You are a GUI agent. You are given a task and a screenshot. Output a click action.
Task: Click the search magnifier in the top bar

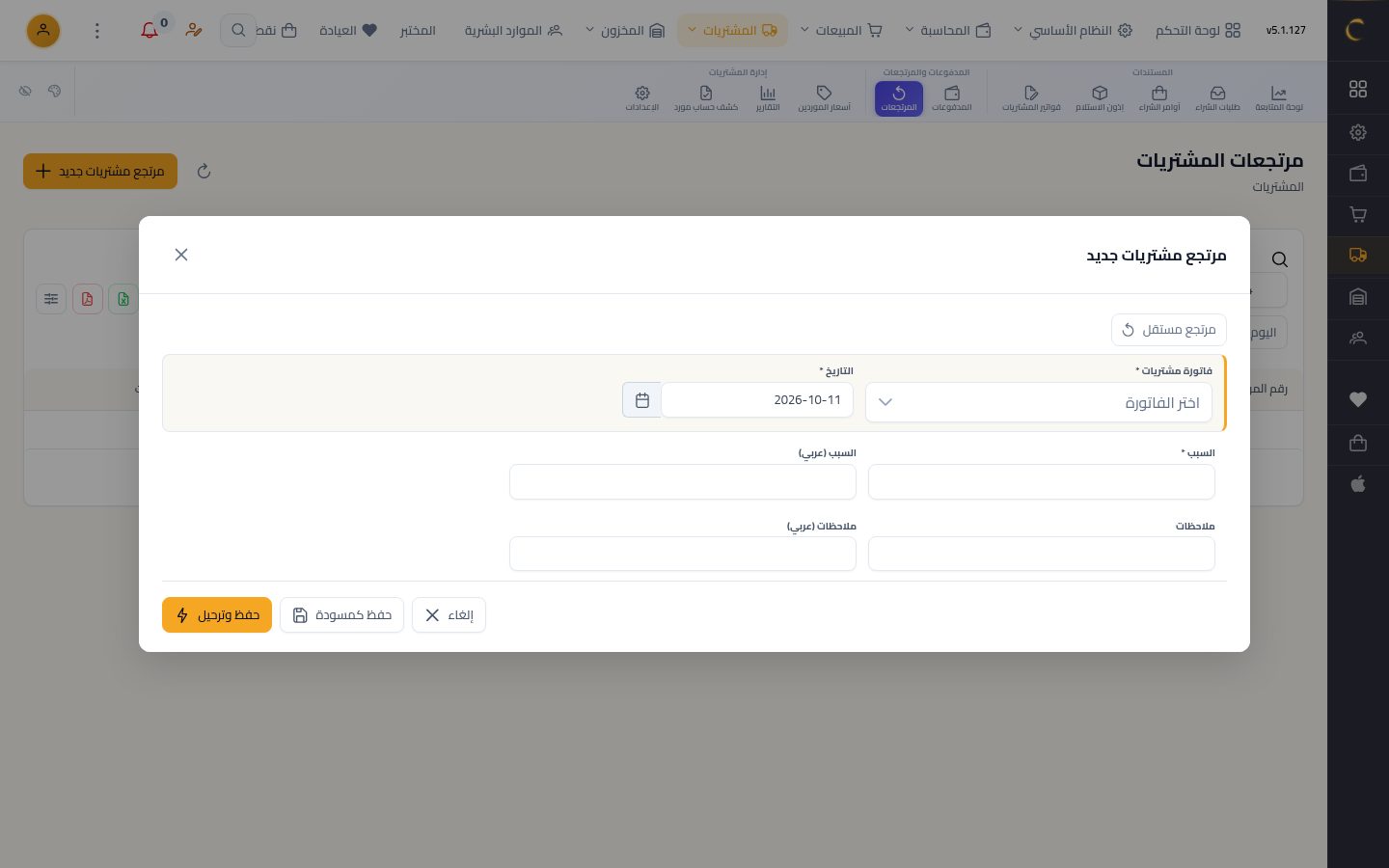[x=238, y=30]
